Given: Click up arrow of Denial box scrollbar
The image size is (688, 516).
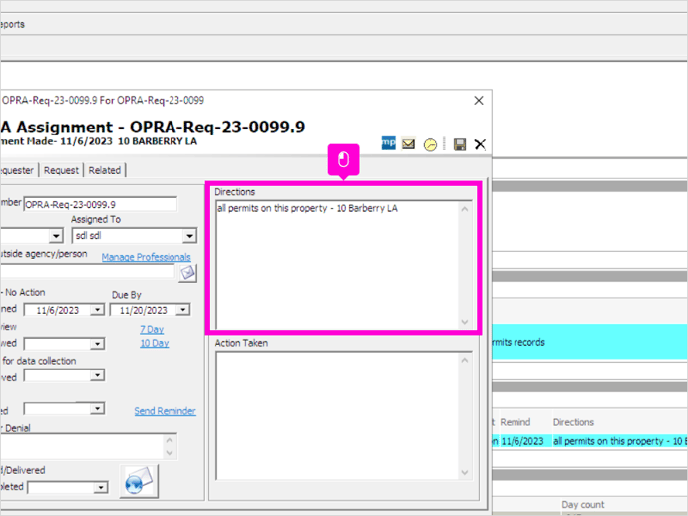Looking at the screenshot, I should pos(170,440).
